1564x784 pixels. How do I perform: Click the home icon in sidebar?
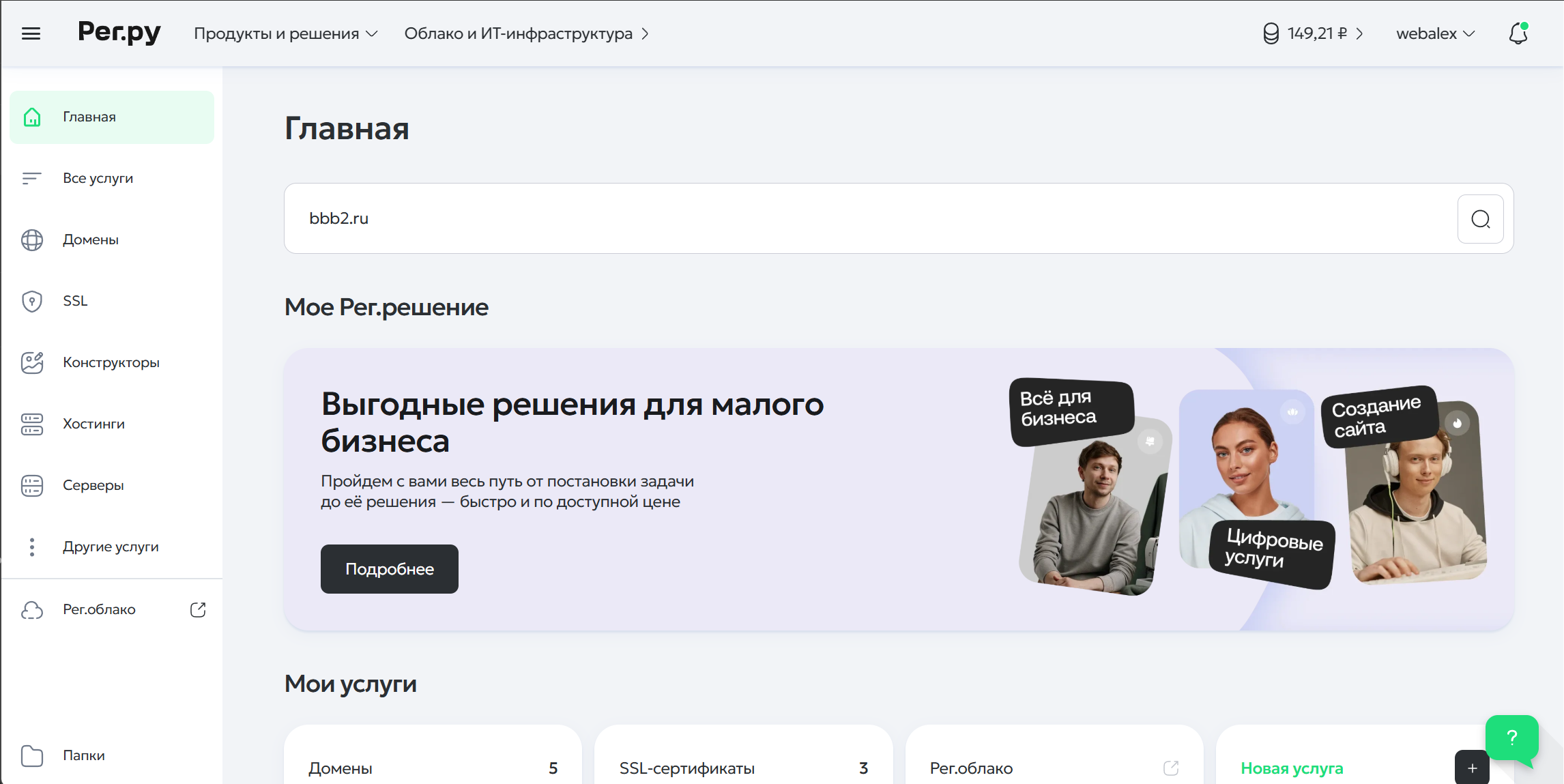click(x=32, y=117)
